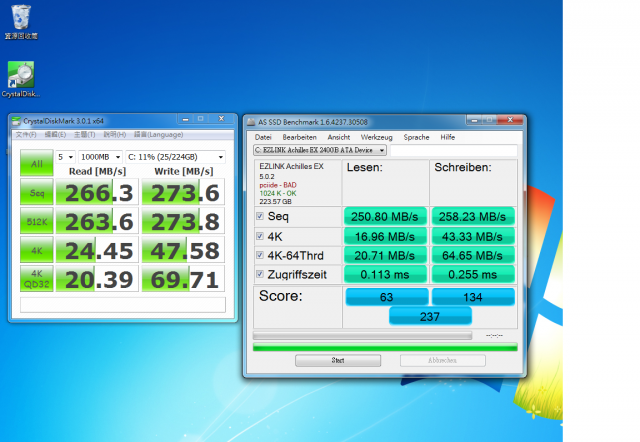Click the empty text field beside drive selector
The height and width of the screenshot is (442, 640).
tap(453, 150)
